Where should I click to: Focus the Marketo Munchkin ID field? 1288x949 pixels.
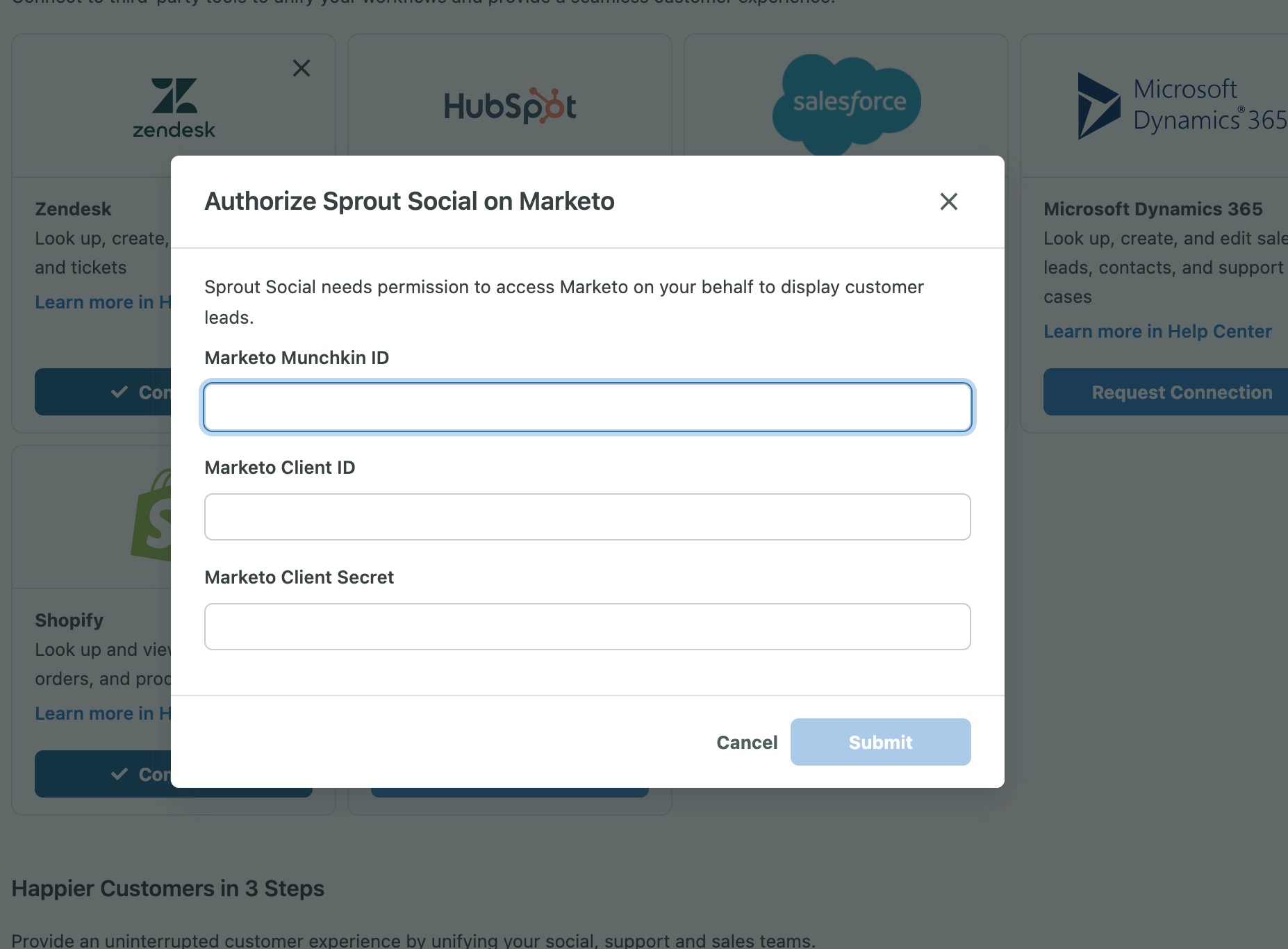(x=588, y=407)
